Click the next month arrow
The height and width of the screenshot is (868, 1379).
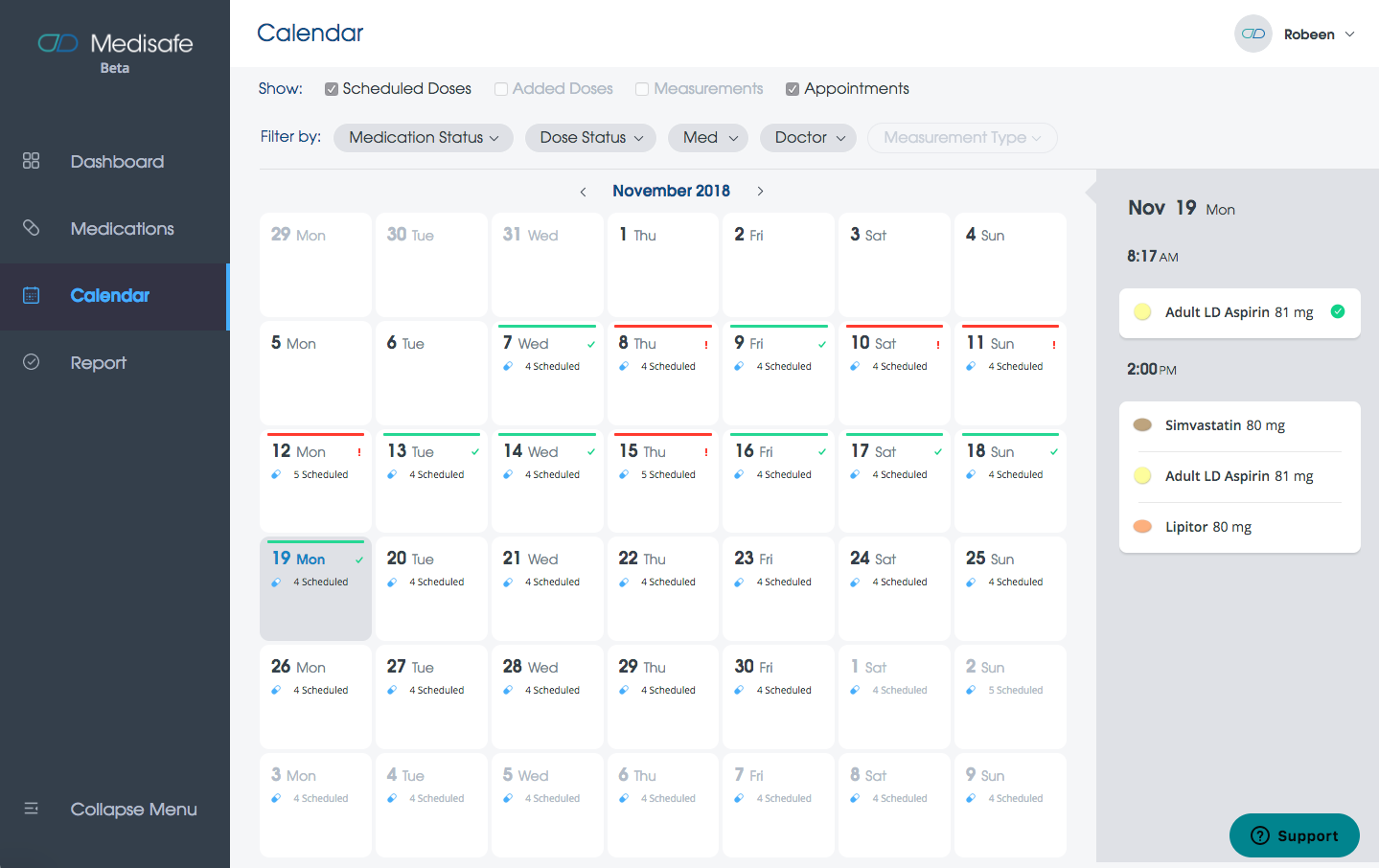click(760, 191)
